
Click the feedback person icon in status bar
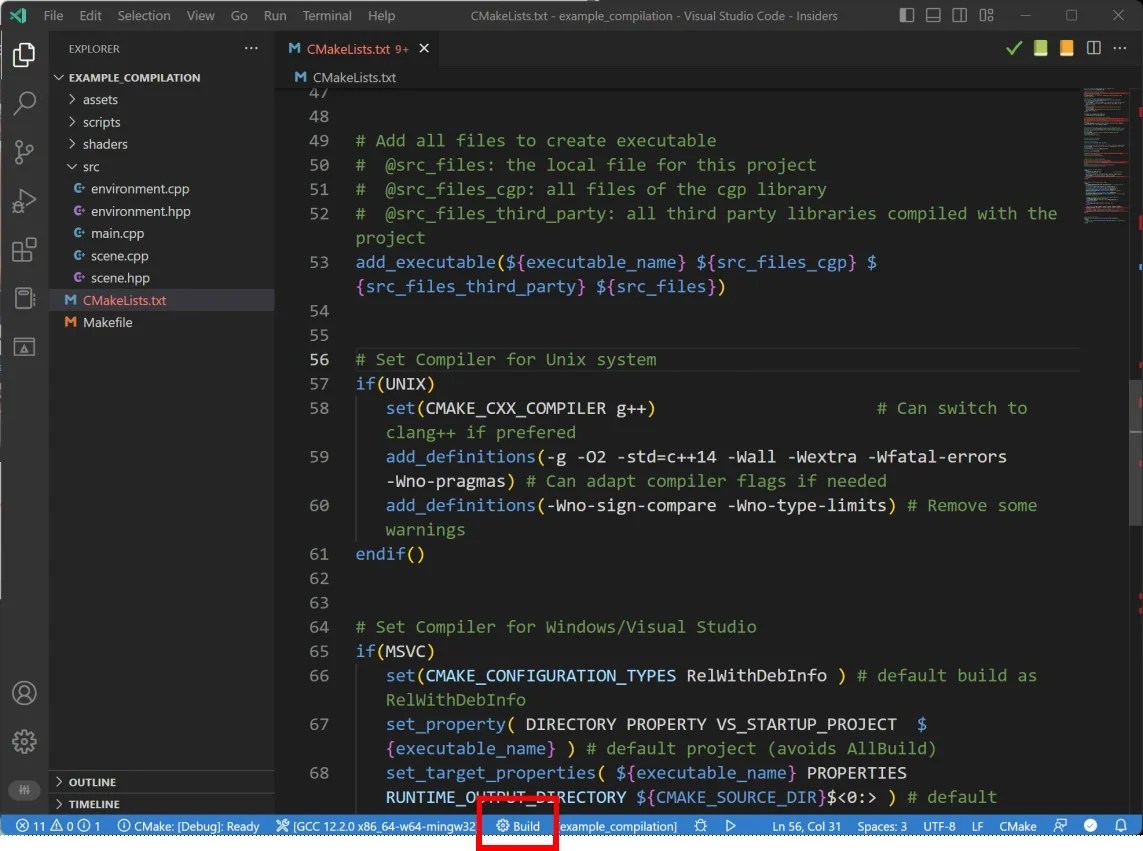[1061, 825]
